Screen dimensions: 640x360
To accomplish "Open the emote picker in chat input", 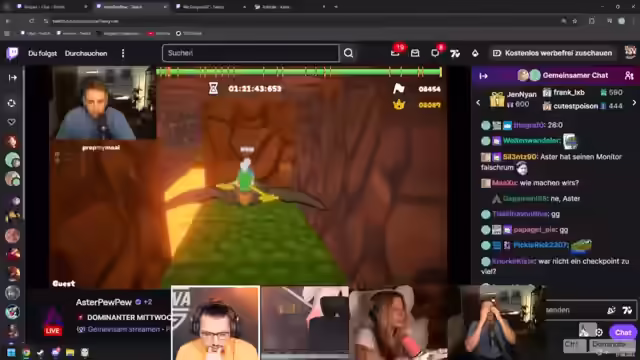I will [x=611, y=310].
